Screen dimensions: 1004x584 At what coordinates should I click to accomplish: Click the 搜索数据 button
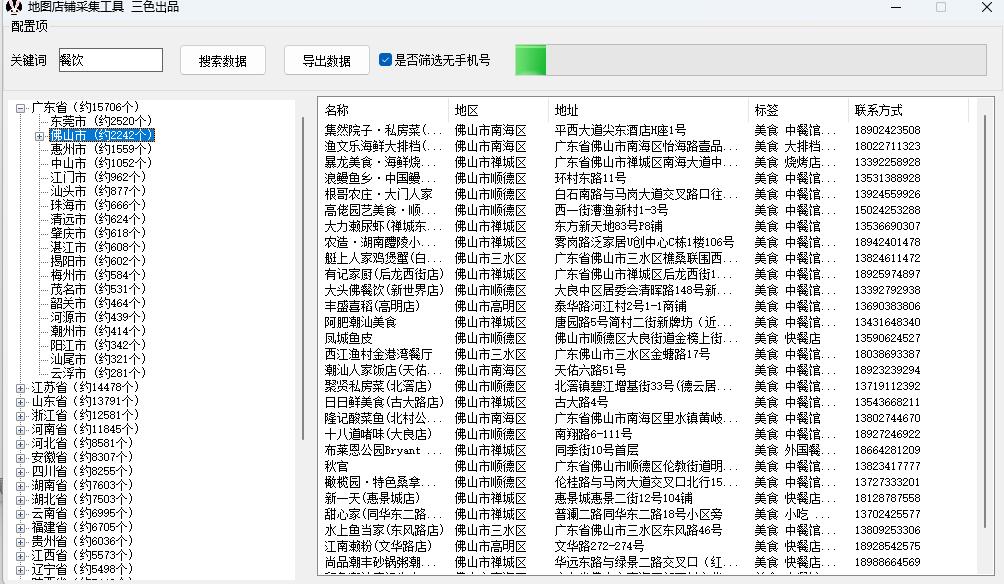tap(222, 60)
